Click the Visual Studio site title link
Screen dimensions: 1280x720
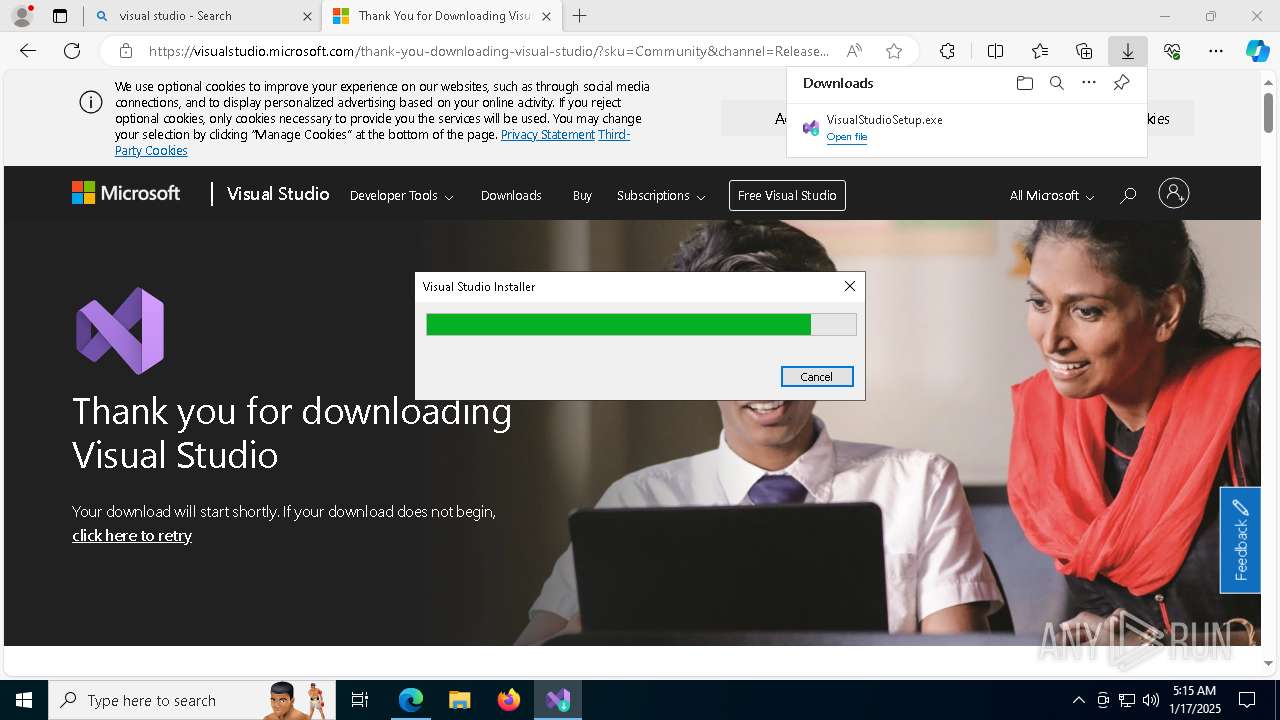click(x=278, y=194)
